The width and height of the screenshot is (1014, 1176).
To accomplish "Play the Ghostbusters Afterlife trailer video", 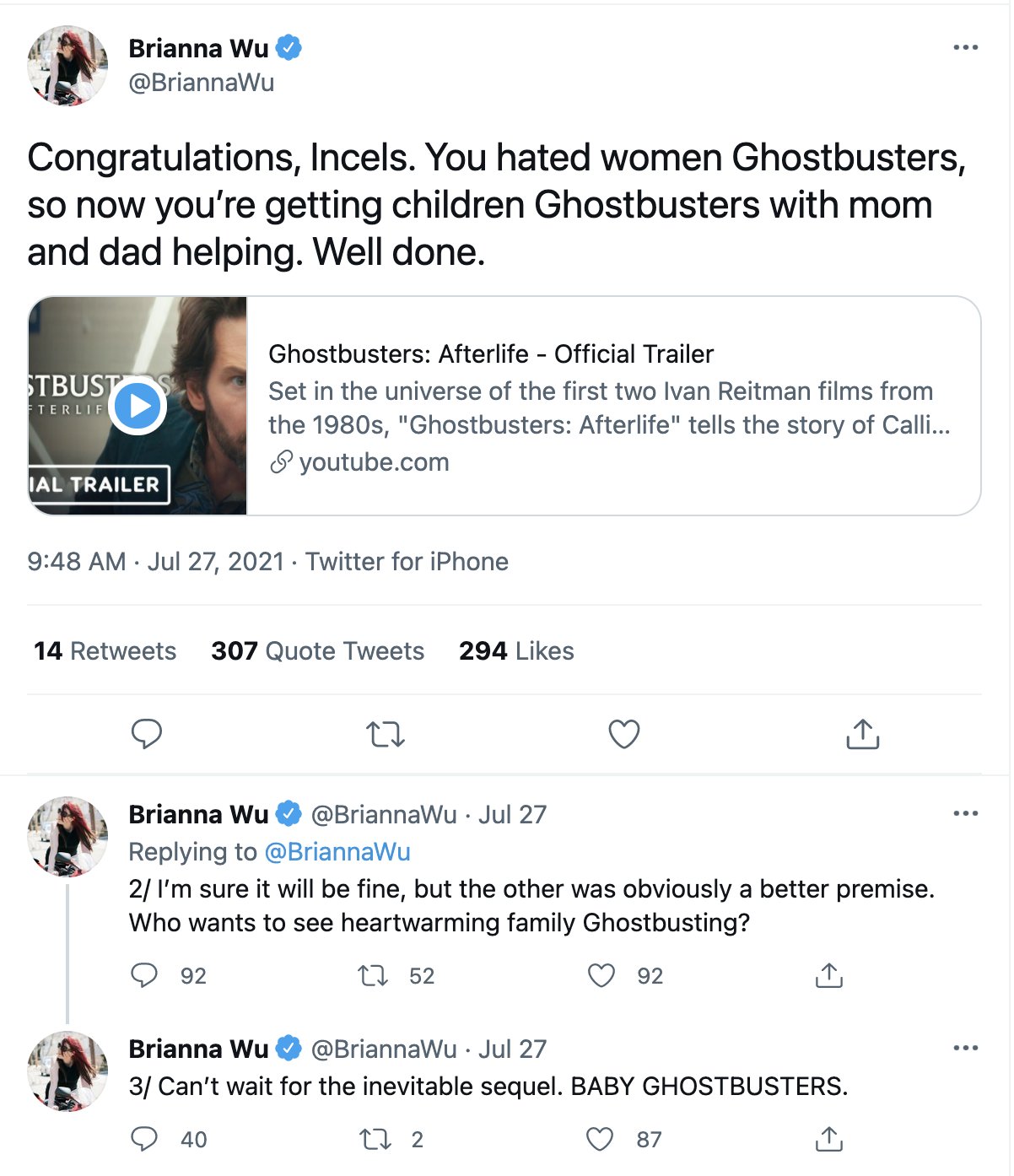I will 138,406.
